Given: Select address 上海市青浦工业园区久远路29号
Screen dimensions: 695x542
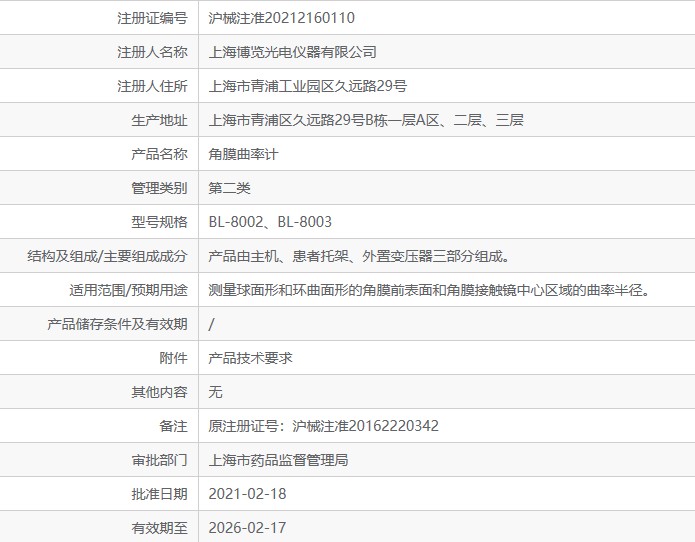Looking at the screenshot, I should coord(308,86).
